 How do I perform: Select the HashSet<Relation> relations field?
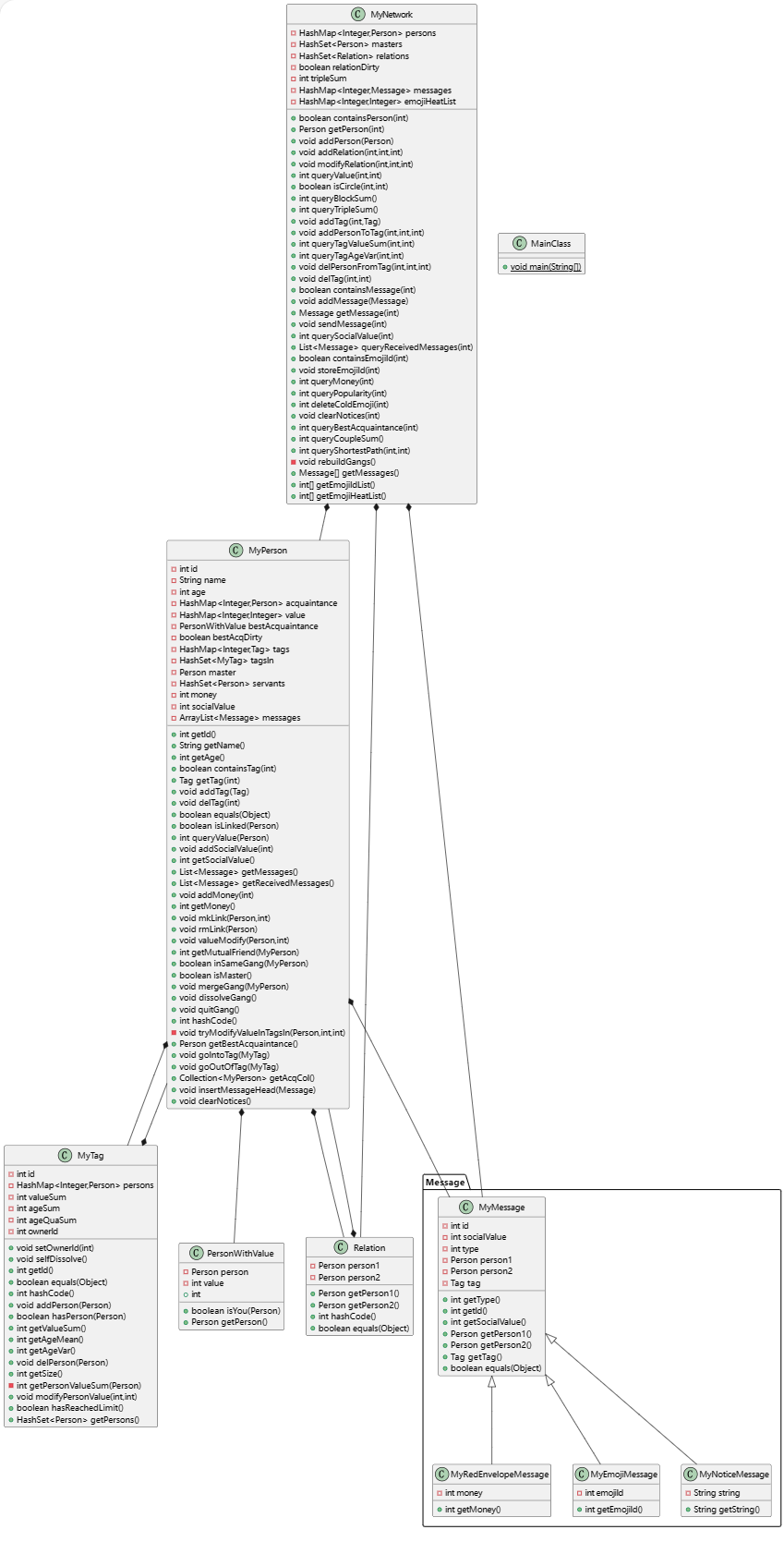pyautogui.click(x=354, y=56)
